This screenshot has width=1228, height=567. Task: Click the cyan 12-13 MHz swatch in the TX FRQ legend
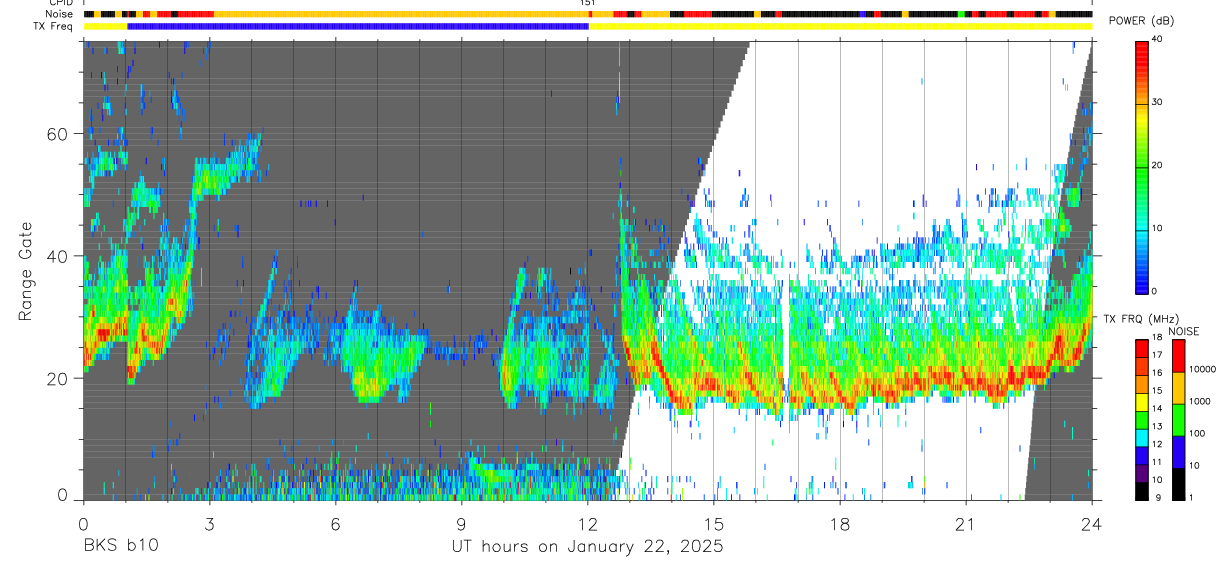1144,436
